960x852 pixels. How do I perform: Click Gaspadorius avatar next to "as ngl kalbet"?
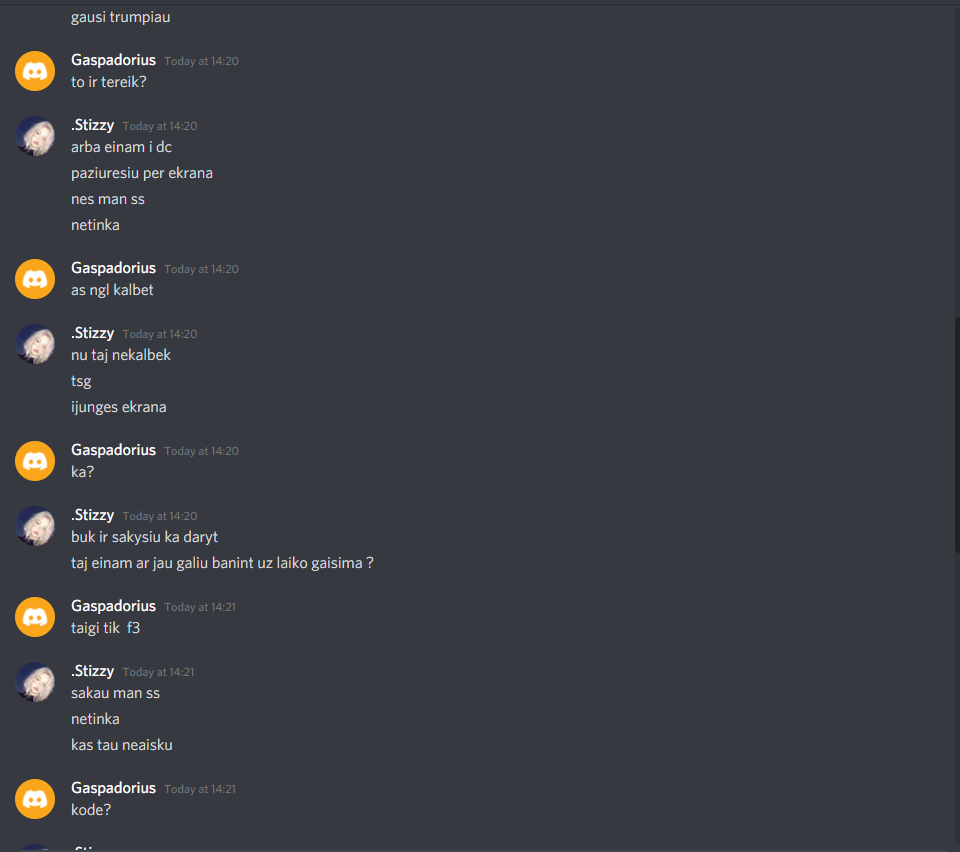35,279
